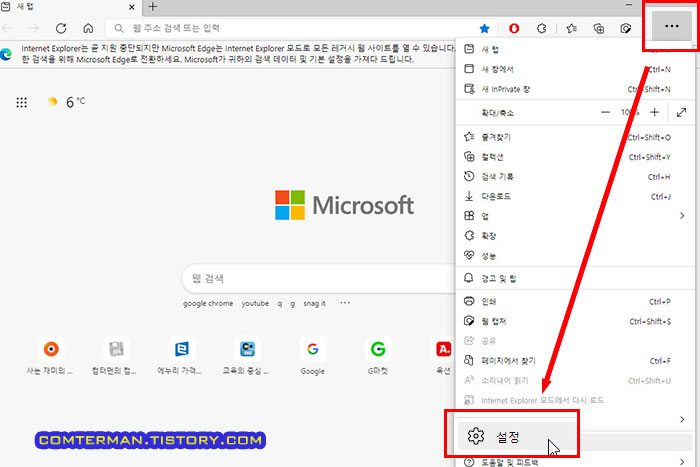Image resolution: width=700 pixels, height=467 pixels.
Task: Select 새 탭 (New tab) menu item
Action: [575, 49]
